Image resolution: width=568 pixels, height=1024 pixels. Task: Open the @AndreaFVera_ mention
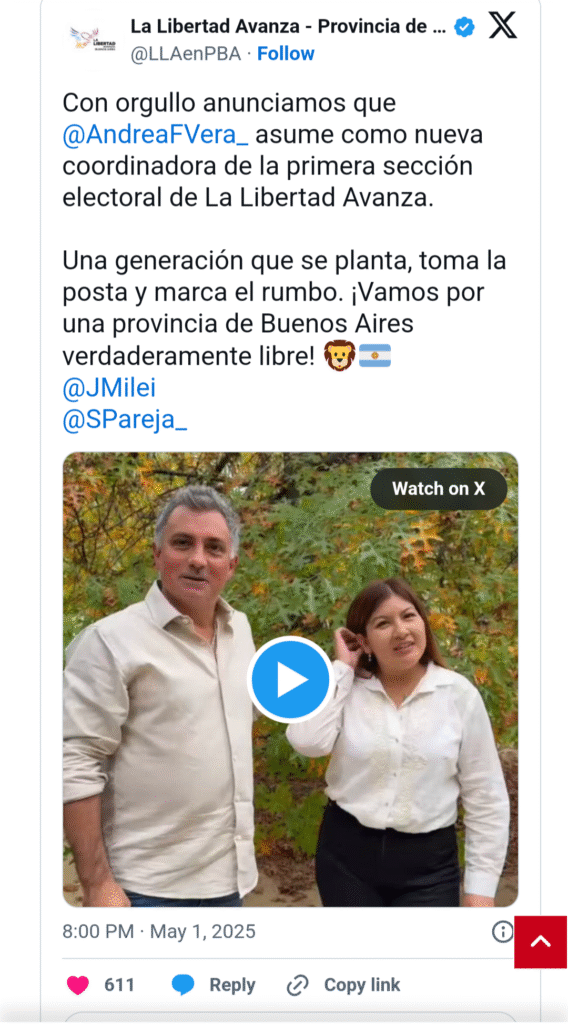[x=155, y=135]
